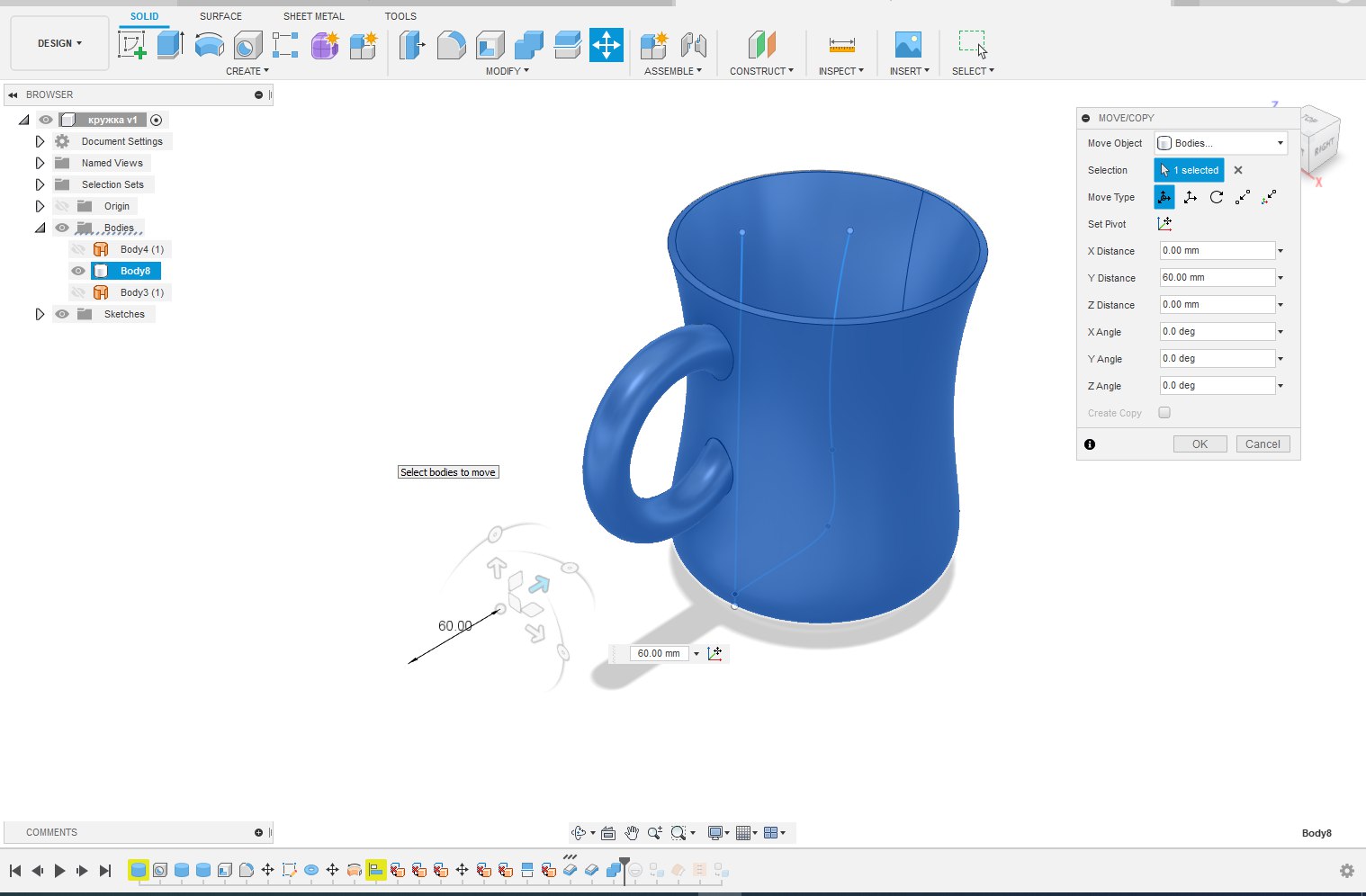Jump to the timeline start
Image resolution: width=1366 pixels, height=896 pixels.
(x=15, y=870)
